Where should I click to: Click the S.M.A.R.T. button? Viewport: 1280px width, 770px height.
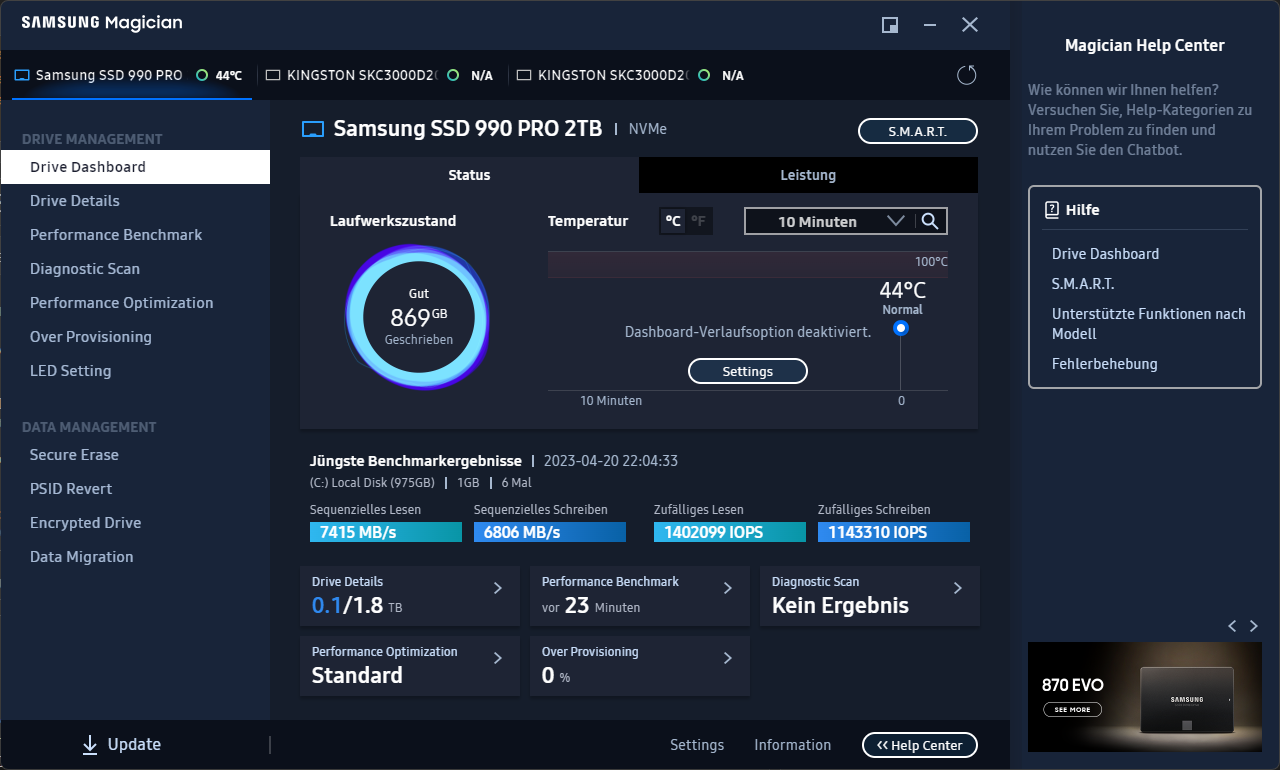coord(918,131)
